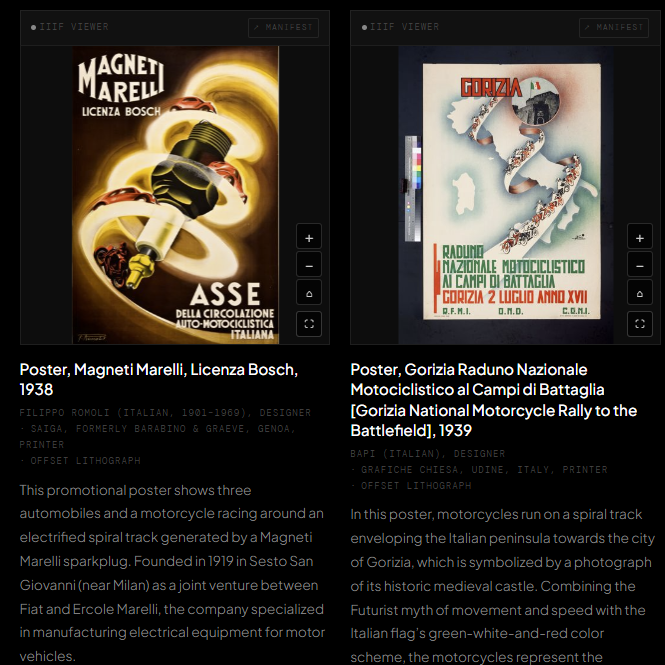The image size is (665, 665).
Task: Zoom out on the Gorizia poster
Action: (639, 266)
